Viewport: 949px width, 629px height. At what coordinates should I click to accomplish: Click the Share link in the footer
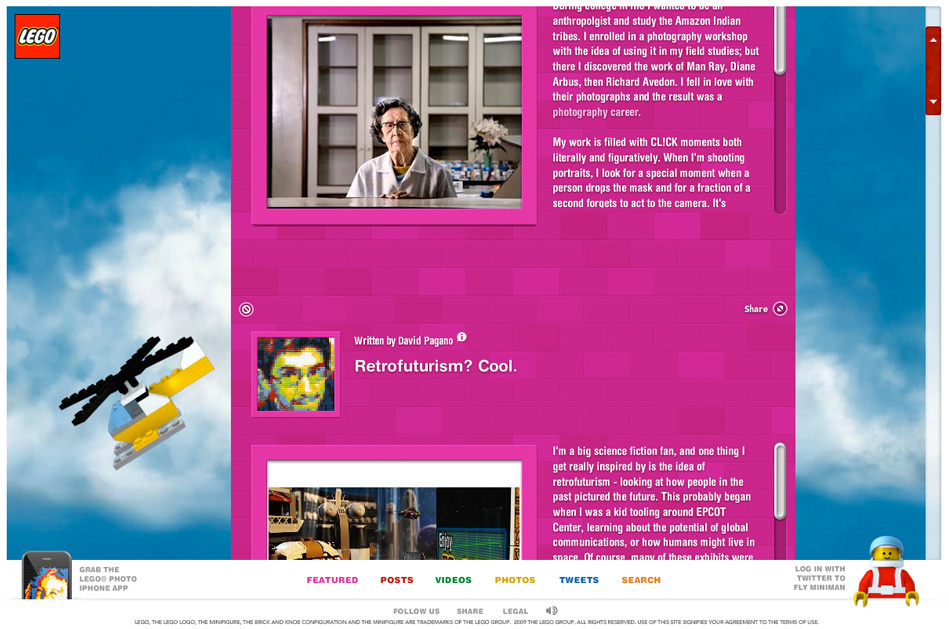(x=470, y=611)
